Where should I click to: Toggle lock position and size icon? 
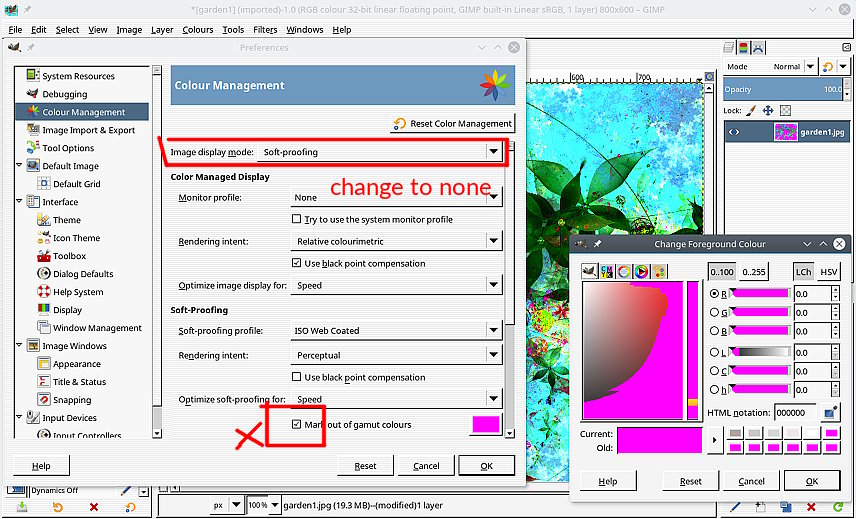[x=768, y=110]
